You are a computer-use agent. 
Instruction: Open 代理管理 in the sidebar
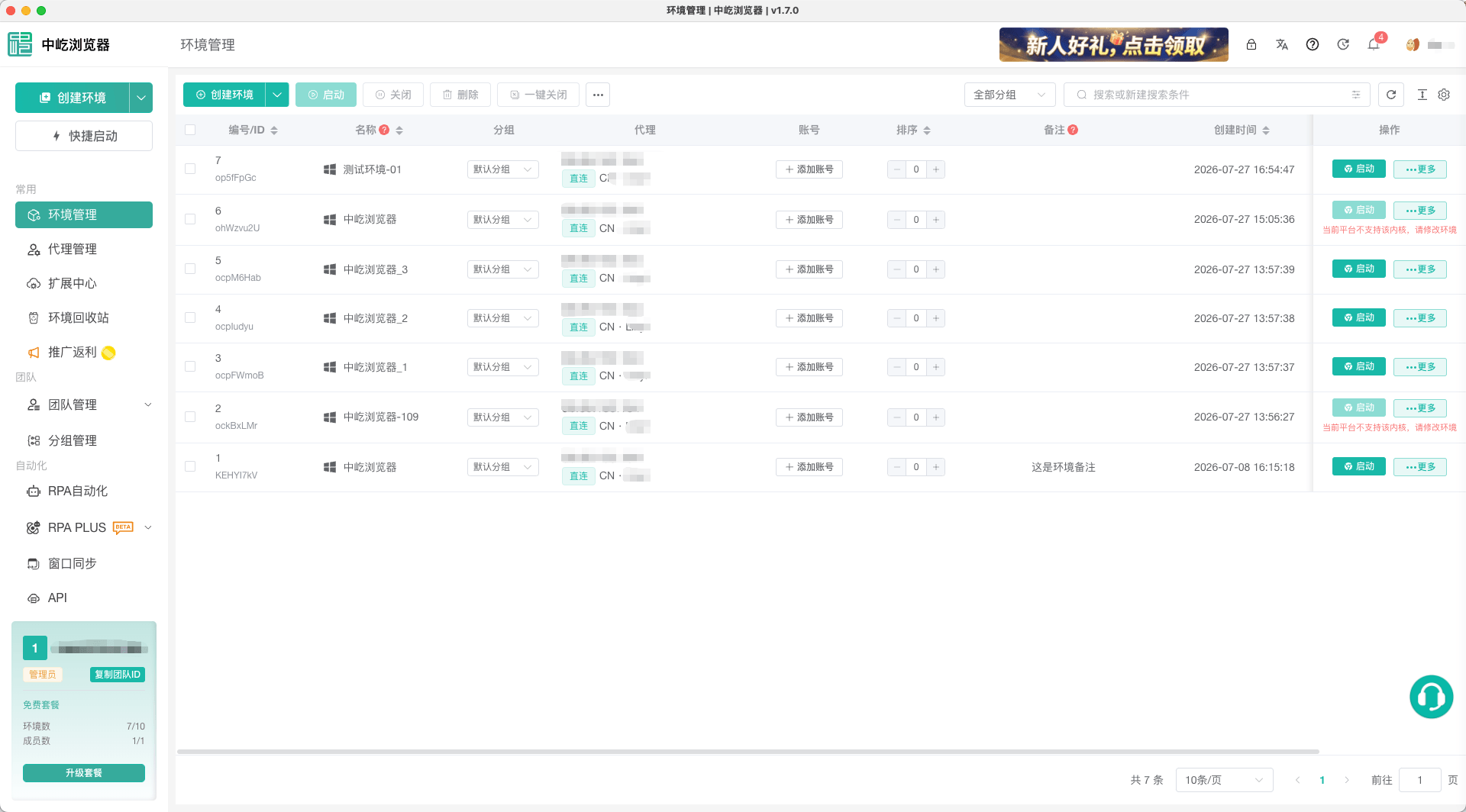coord(84,249)
